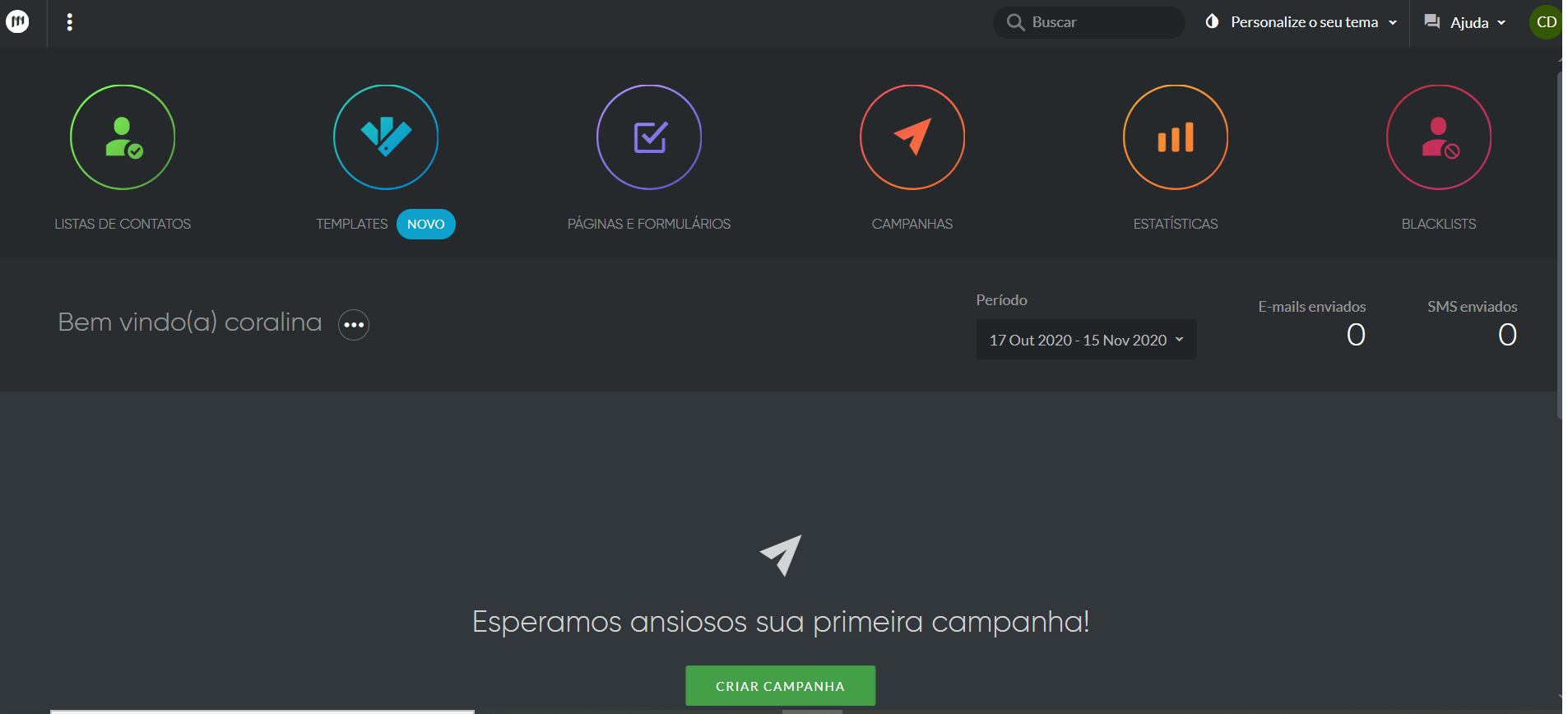Click the app logo in top-left corner
Viewport: 1568px width, 714px height.
(17, 21)
